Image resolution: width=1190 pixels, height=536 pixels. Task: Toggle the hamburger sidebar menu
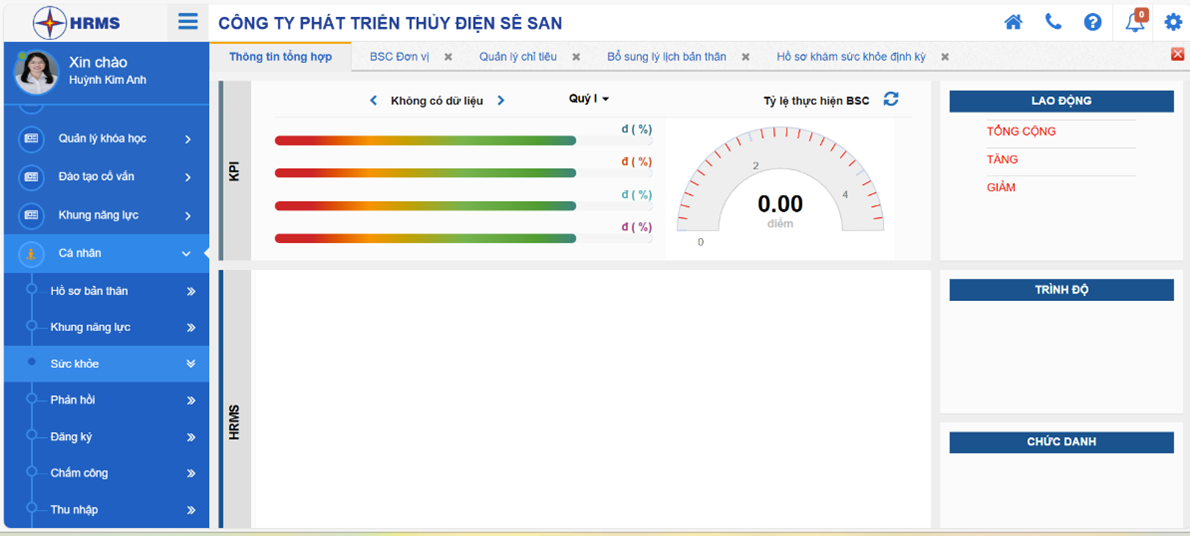tap(188, 21)
